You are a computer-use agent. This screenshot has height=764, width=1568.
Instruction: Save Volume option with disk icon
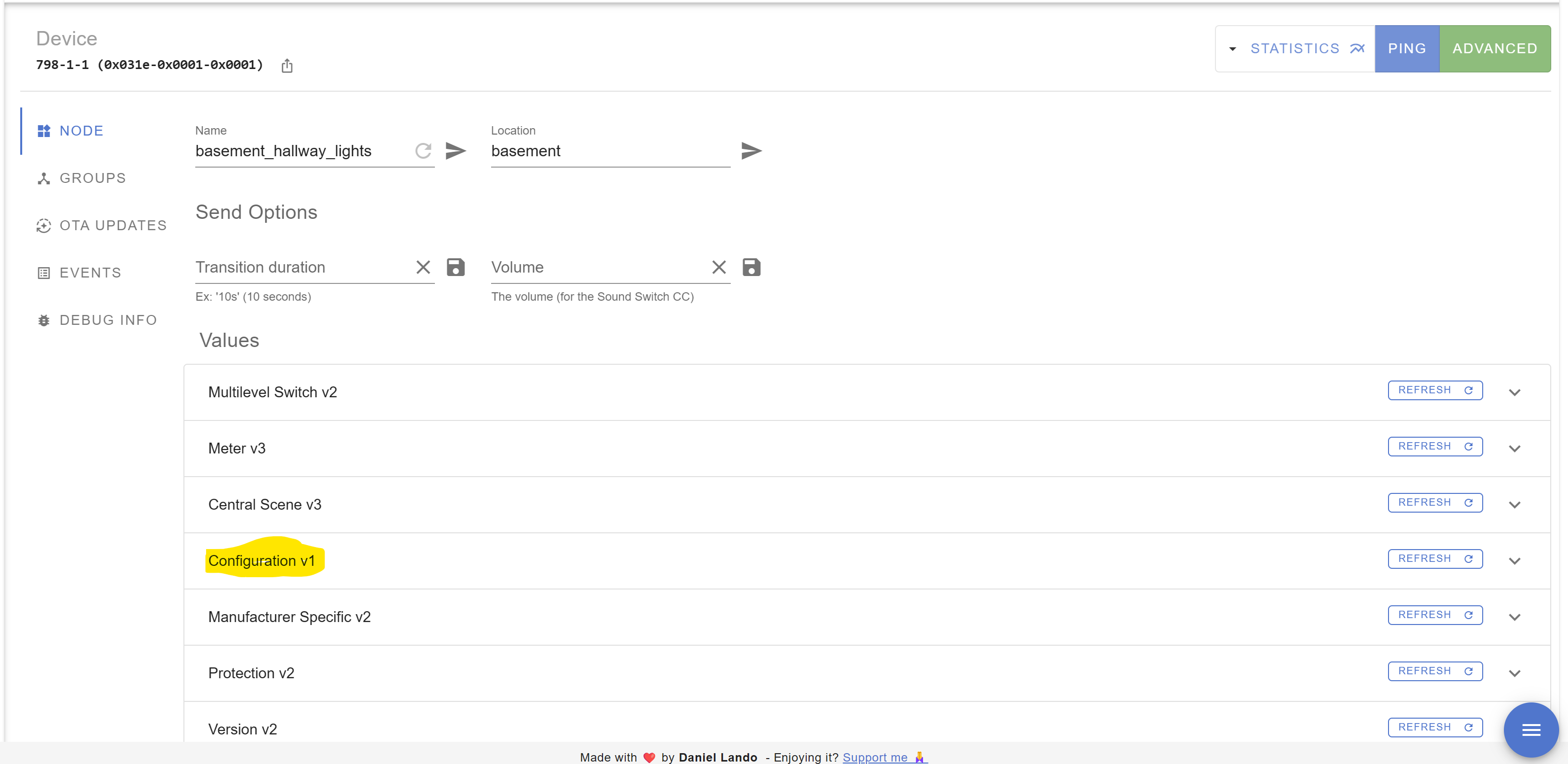(751, 268)
